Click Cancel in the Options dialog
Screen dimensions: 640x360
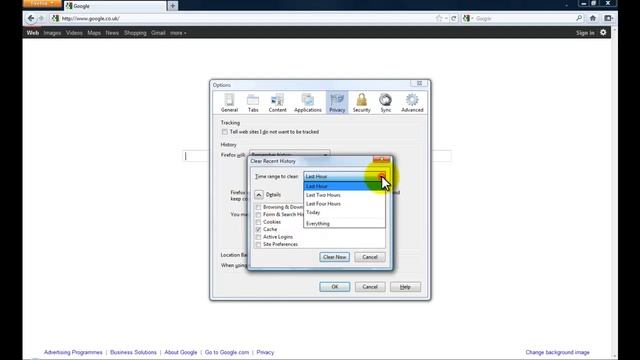(x=370, y=287)
